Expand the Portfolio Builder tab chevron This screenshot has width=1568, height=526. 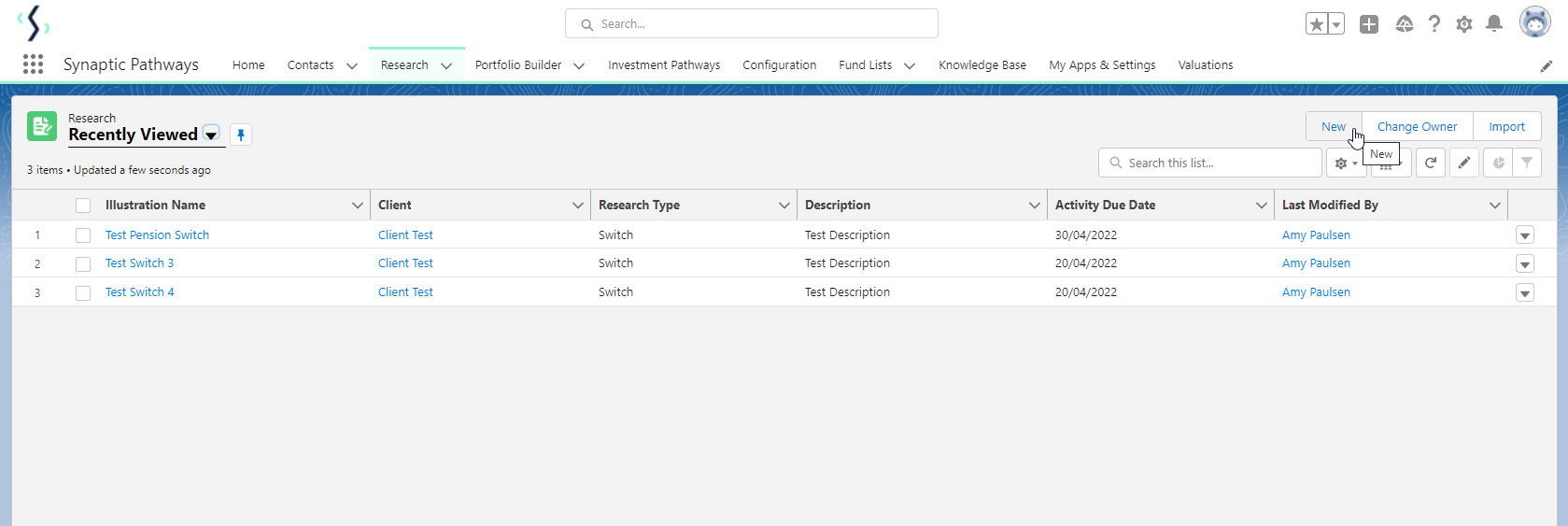(x=579, y=65)
